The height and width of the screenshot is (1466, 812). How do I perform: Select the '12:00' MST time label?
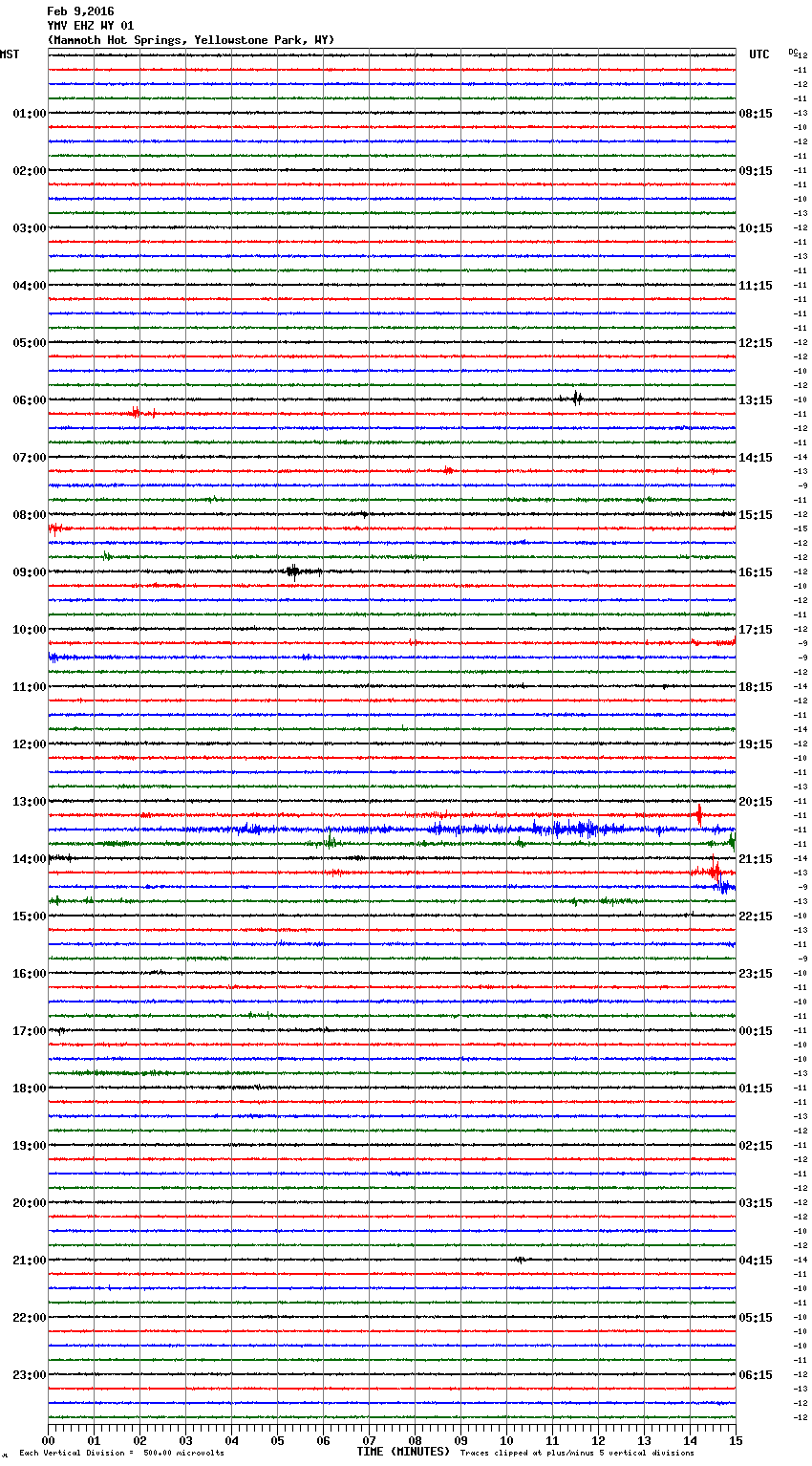[30, 744]
